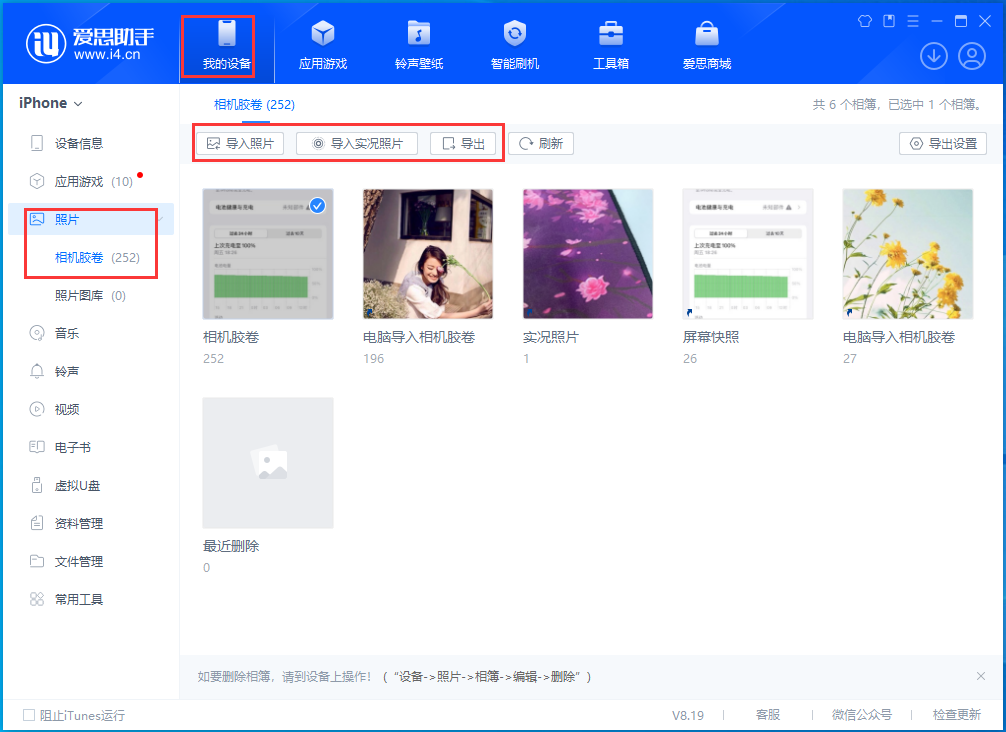Open the hamburger menu in title bar
Screen dimensions: 1006x732
(912, 20)
